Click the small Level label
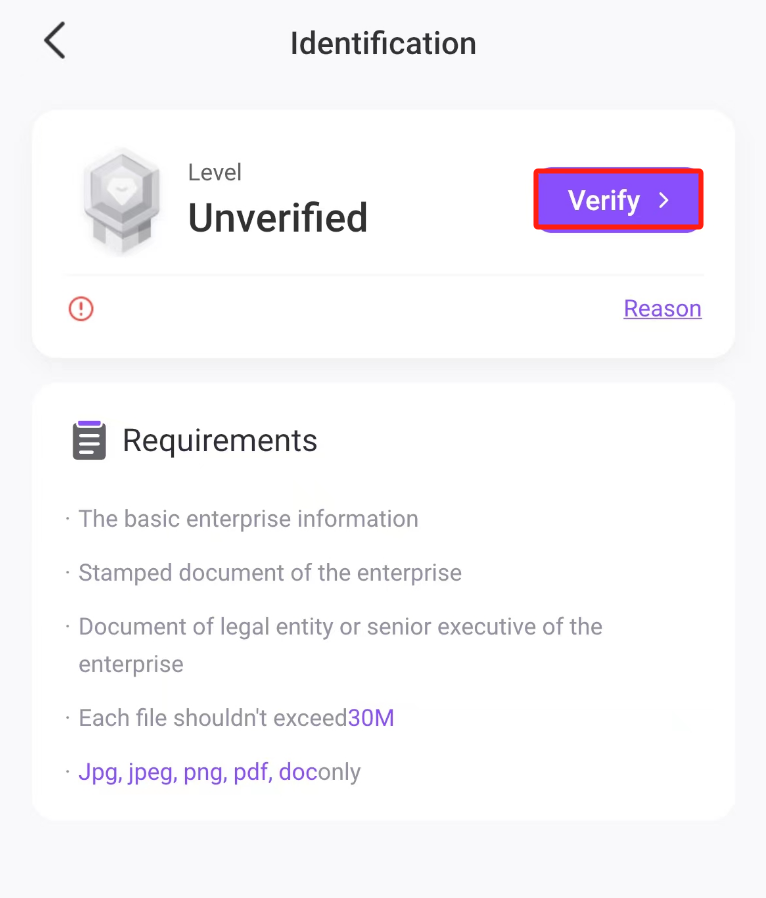Screen dimensions: 766x898 coord(215,172)
